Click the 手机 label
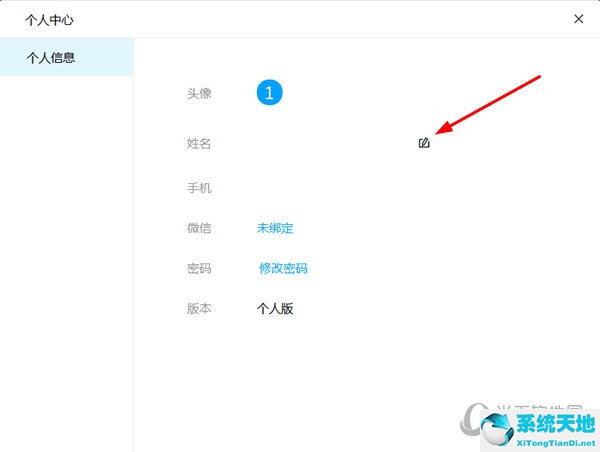Screen dimensions: 600x452 coord(199,188)
